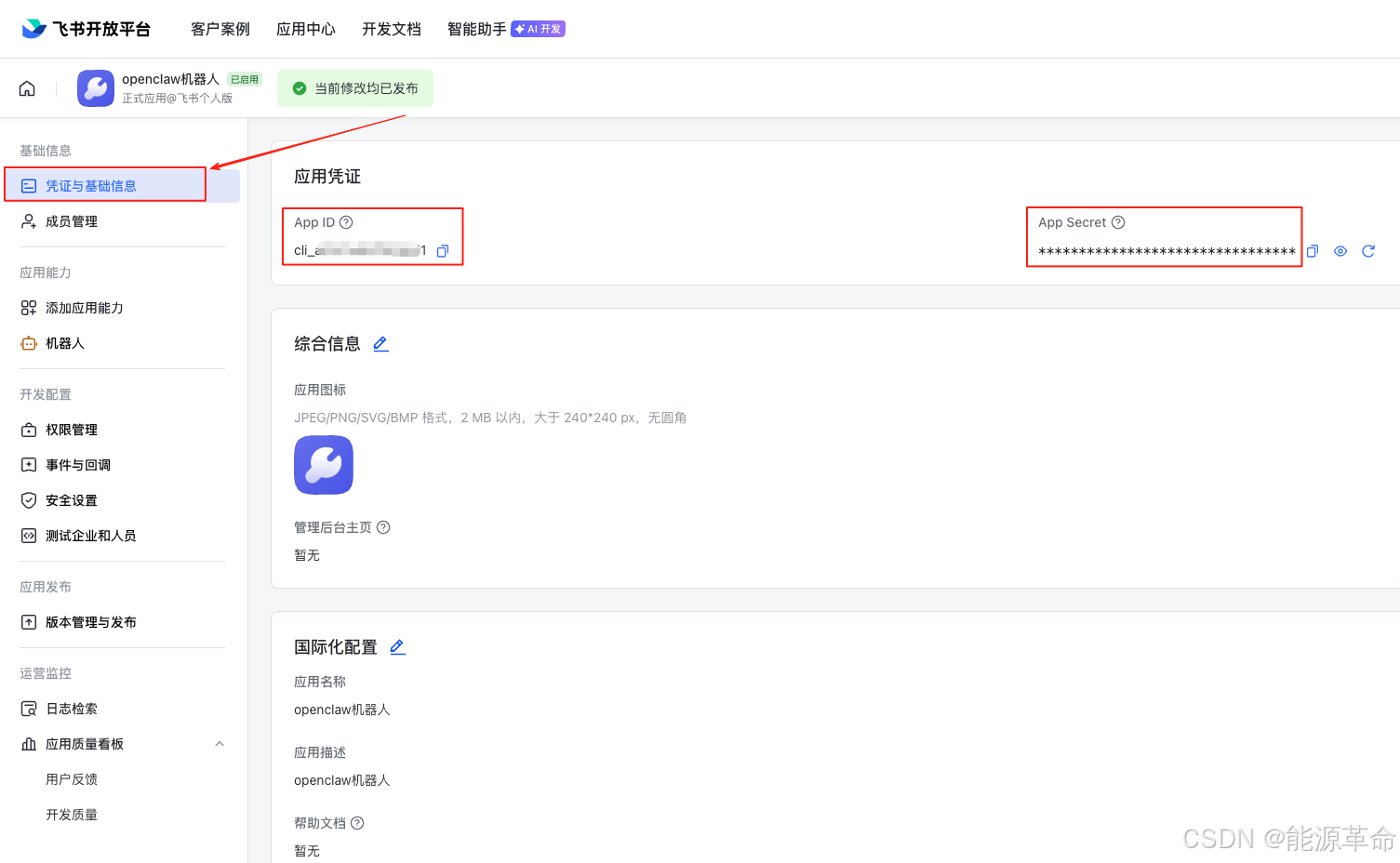The width and height of the screenshot is (1400, 863).
Task: Click the openclaw机器人 app name in header
Action: pyautogui.click(x=170, y=79)
